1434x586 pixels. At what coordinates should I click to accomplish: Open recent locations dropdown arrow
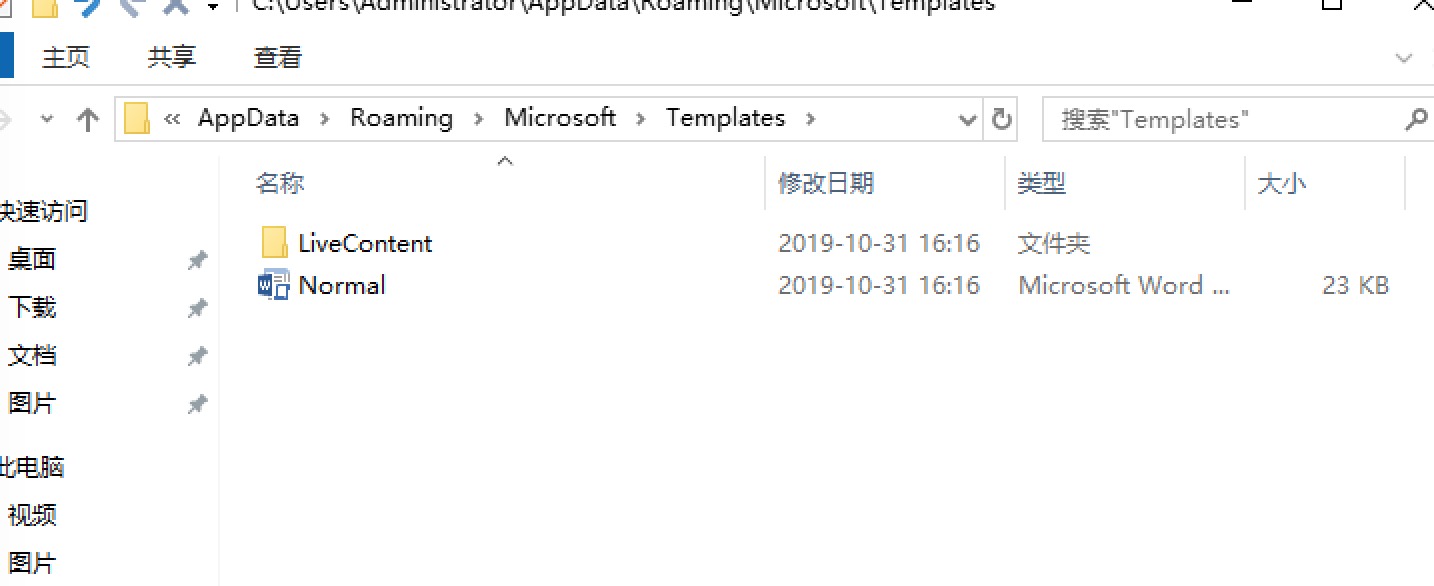point(46,119)
